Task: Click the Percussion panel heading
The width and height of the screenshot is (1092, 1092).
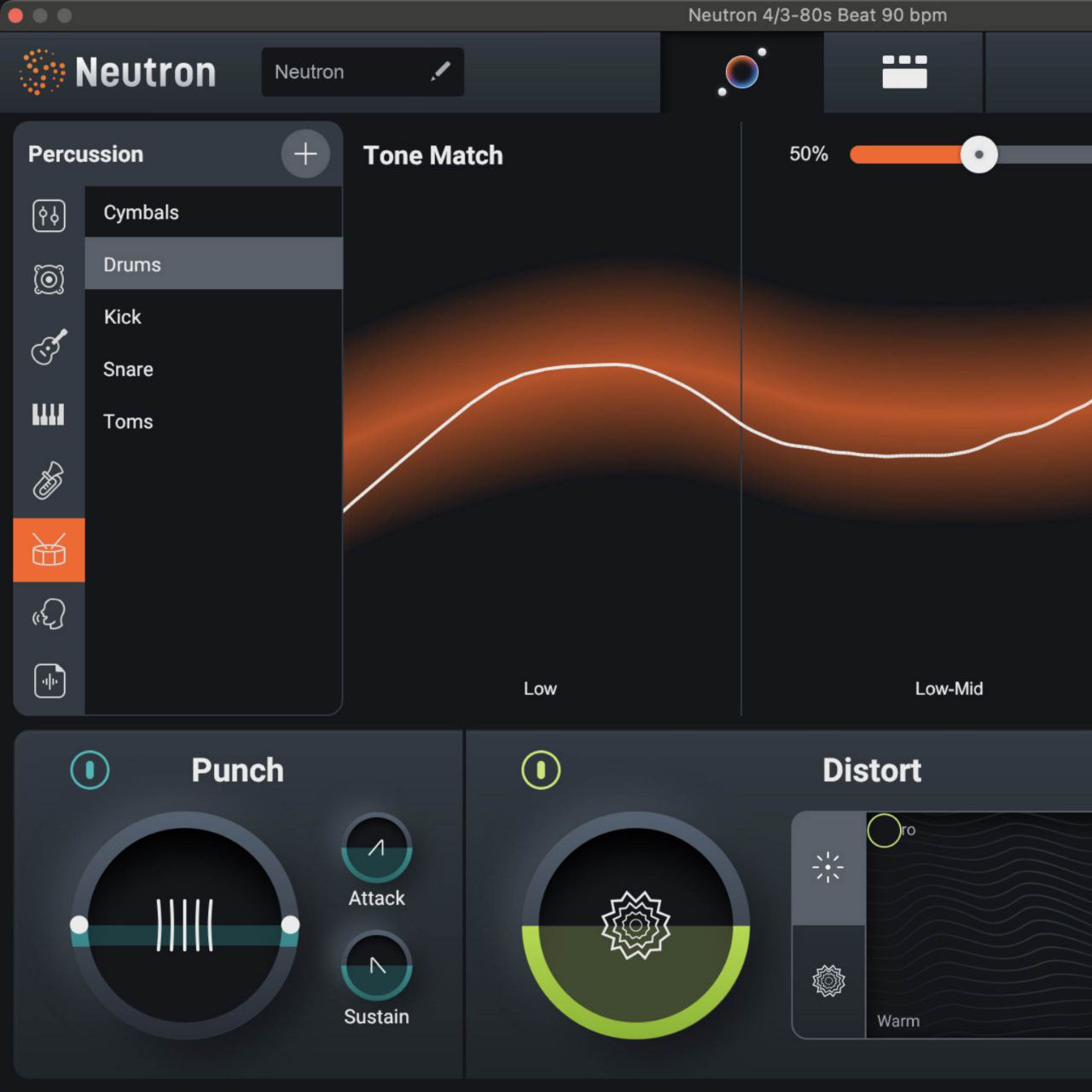Action: click(x=85, y=154)
